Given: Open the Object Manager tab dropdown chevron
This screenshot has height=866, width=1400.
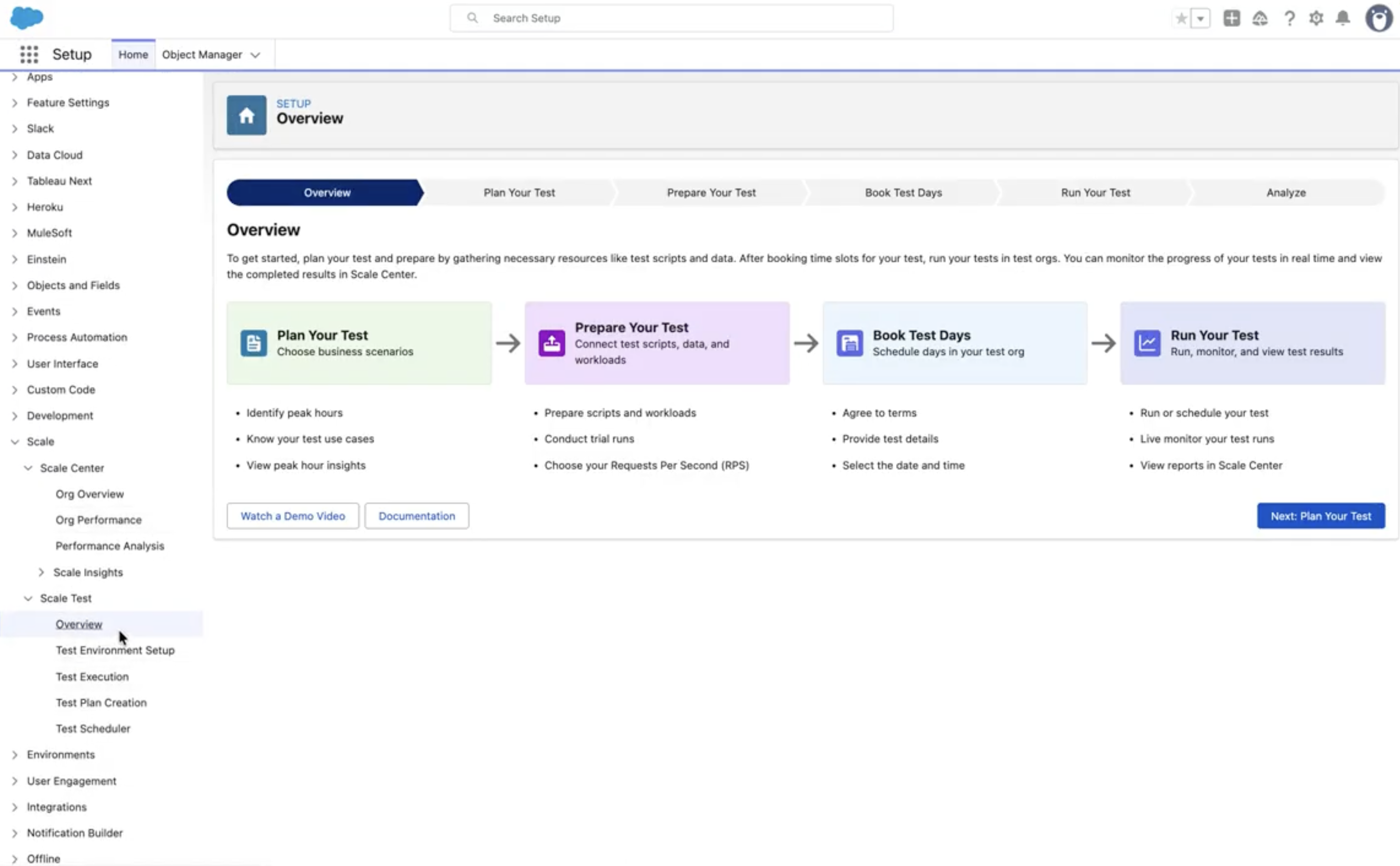Looking at the screenshot, I should [256, 55].
